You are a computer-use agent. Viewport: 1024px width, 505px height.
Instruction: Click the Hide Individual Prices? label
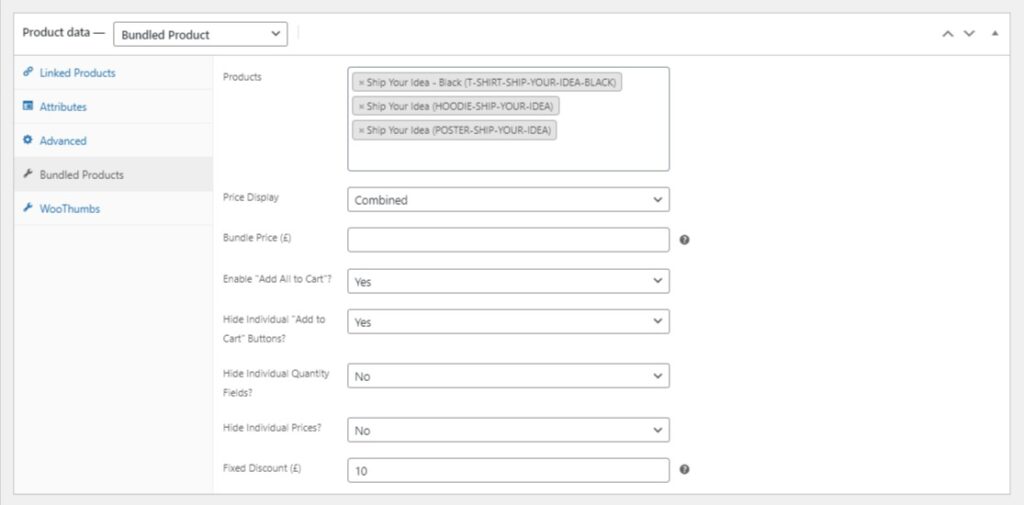(x=272, y=428)
